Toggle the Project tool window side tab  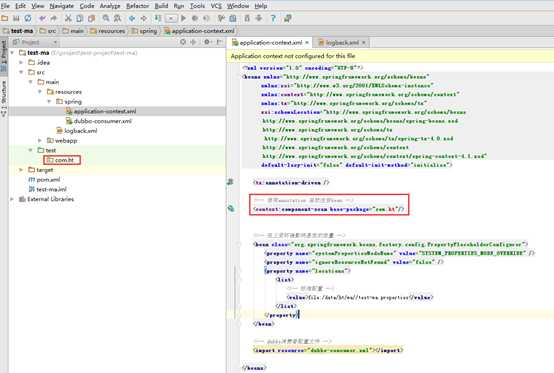point(4,57)
